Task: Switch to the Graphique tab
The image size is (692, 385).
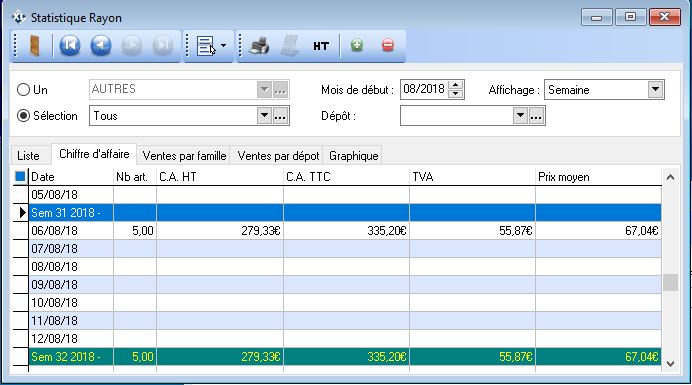Action: point(354,156)
